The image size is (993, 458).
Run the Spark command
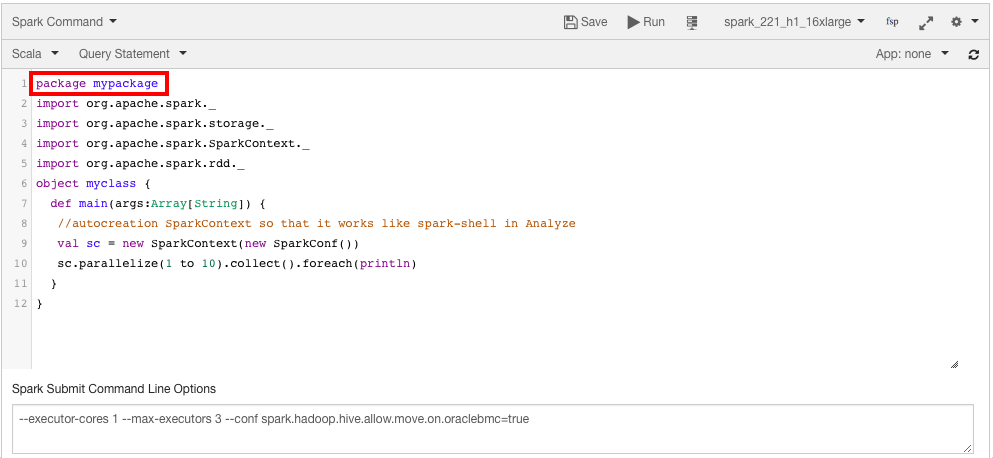point(646,22)
